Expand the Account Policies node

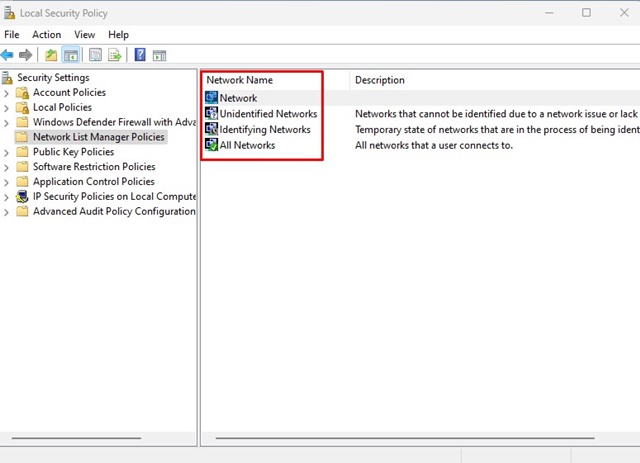[7, 93]
